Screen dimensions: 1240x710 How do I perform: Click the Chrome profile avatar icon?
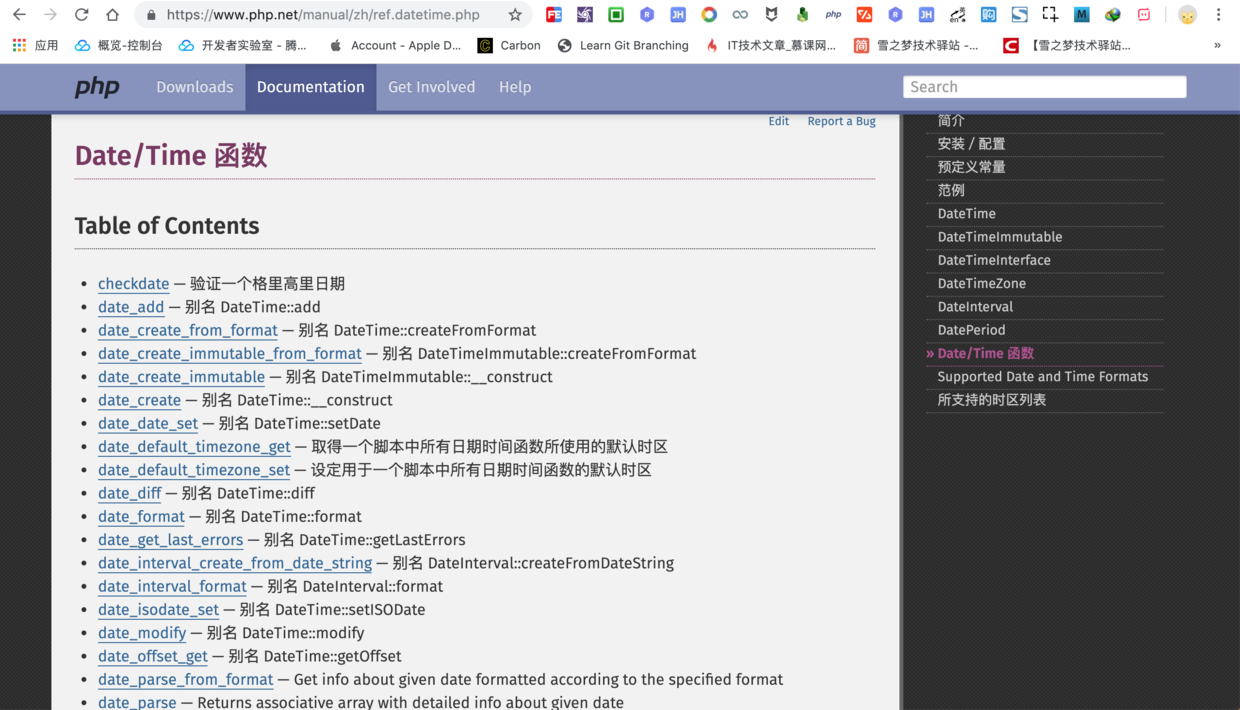pos(1186,14)
